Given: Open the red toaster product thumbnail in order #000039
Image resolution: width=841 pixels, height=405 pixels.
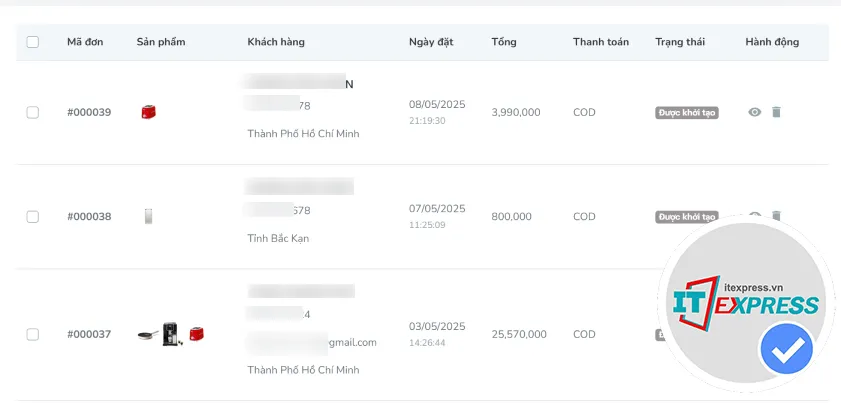Looking at the screenshot, I should click(x=149, y=112).
